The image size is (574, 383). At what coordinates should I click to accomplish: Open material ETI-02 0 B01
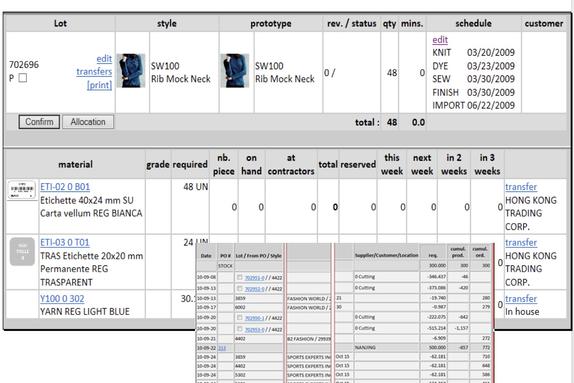65,187
